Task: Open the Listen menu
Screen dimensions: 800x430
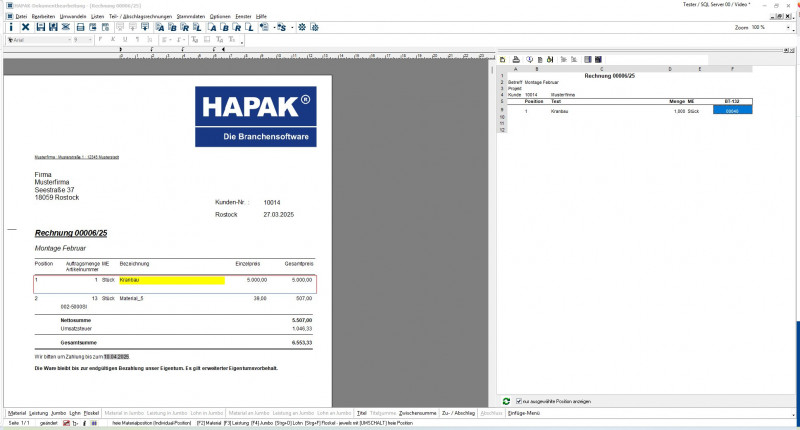Action: [97, 16]
